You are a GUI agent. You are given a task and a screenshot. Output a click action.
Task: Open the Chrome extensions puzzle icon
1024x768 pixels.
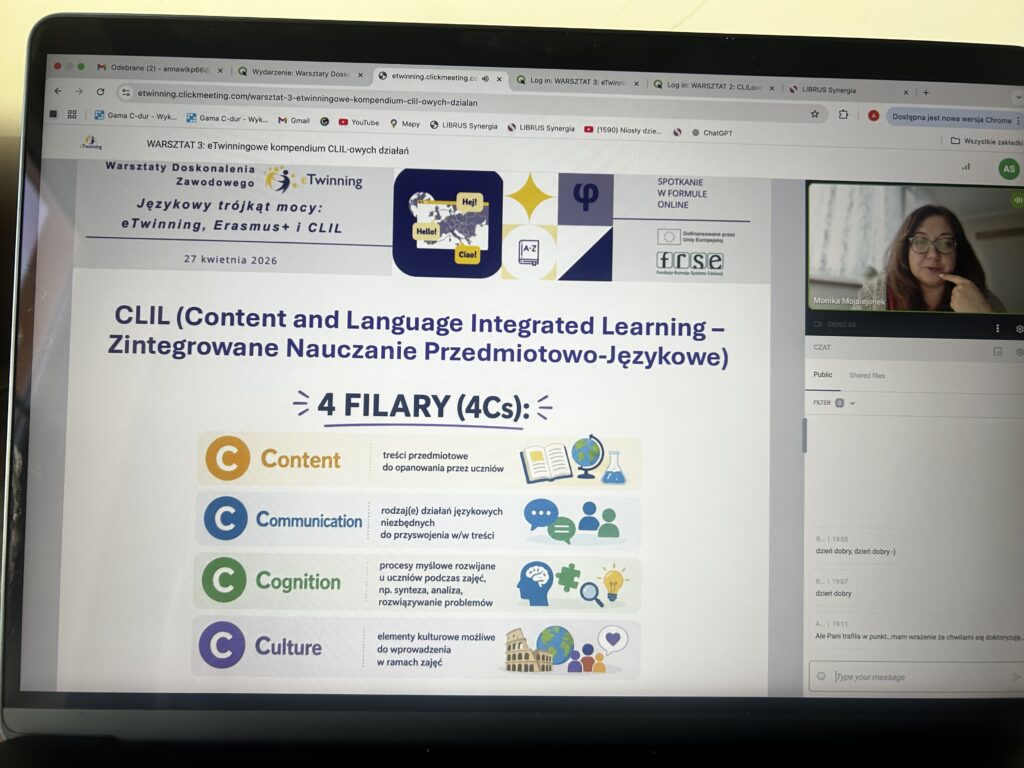coord(843,114)
